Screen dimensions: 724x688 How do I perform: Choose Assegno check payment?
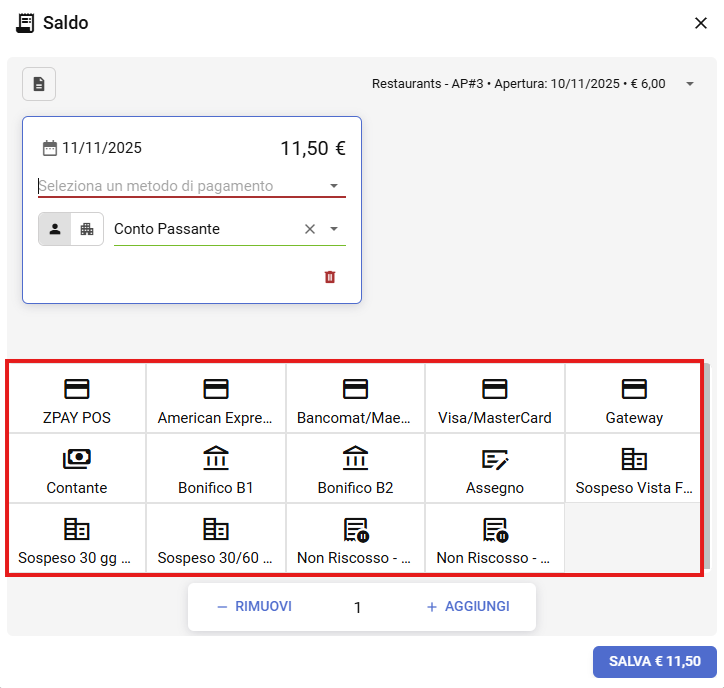(x=494, y=469)
